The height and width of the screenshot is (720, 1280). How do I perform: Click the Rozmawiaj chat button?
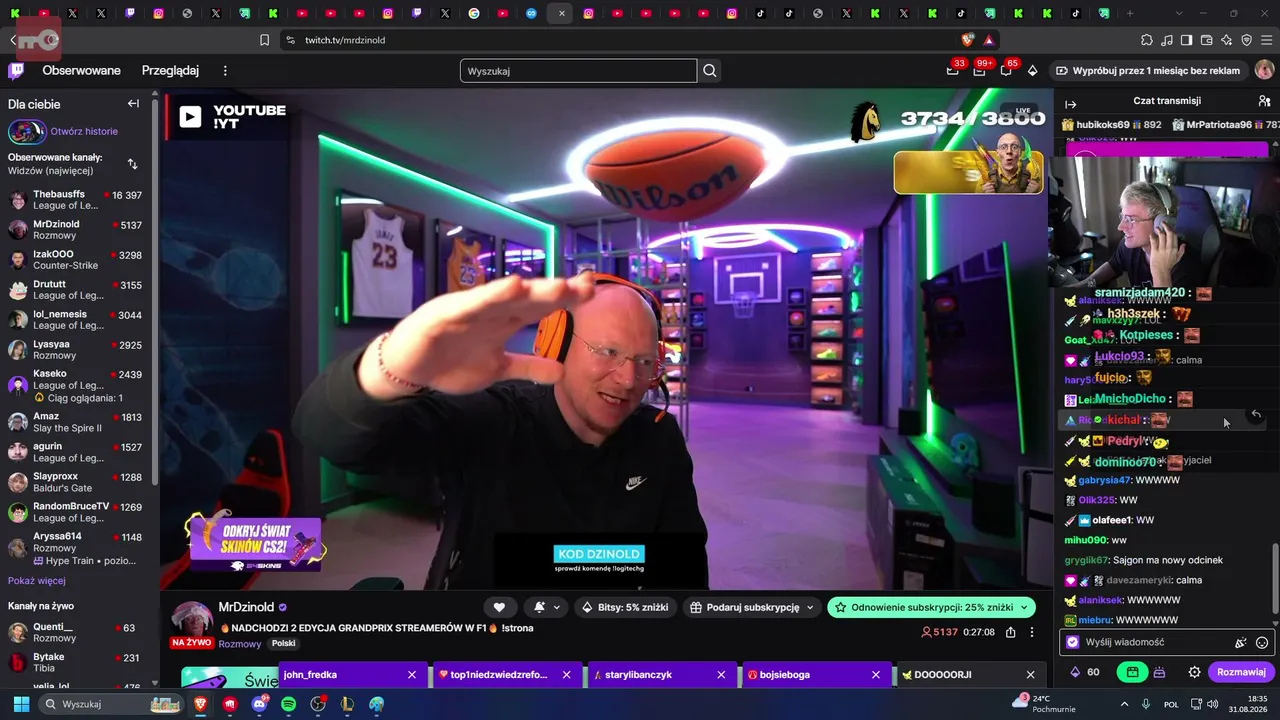pos(1242,672)
